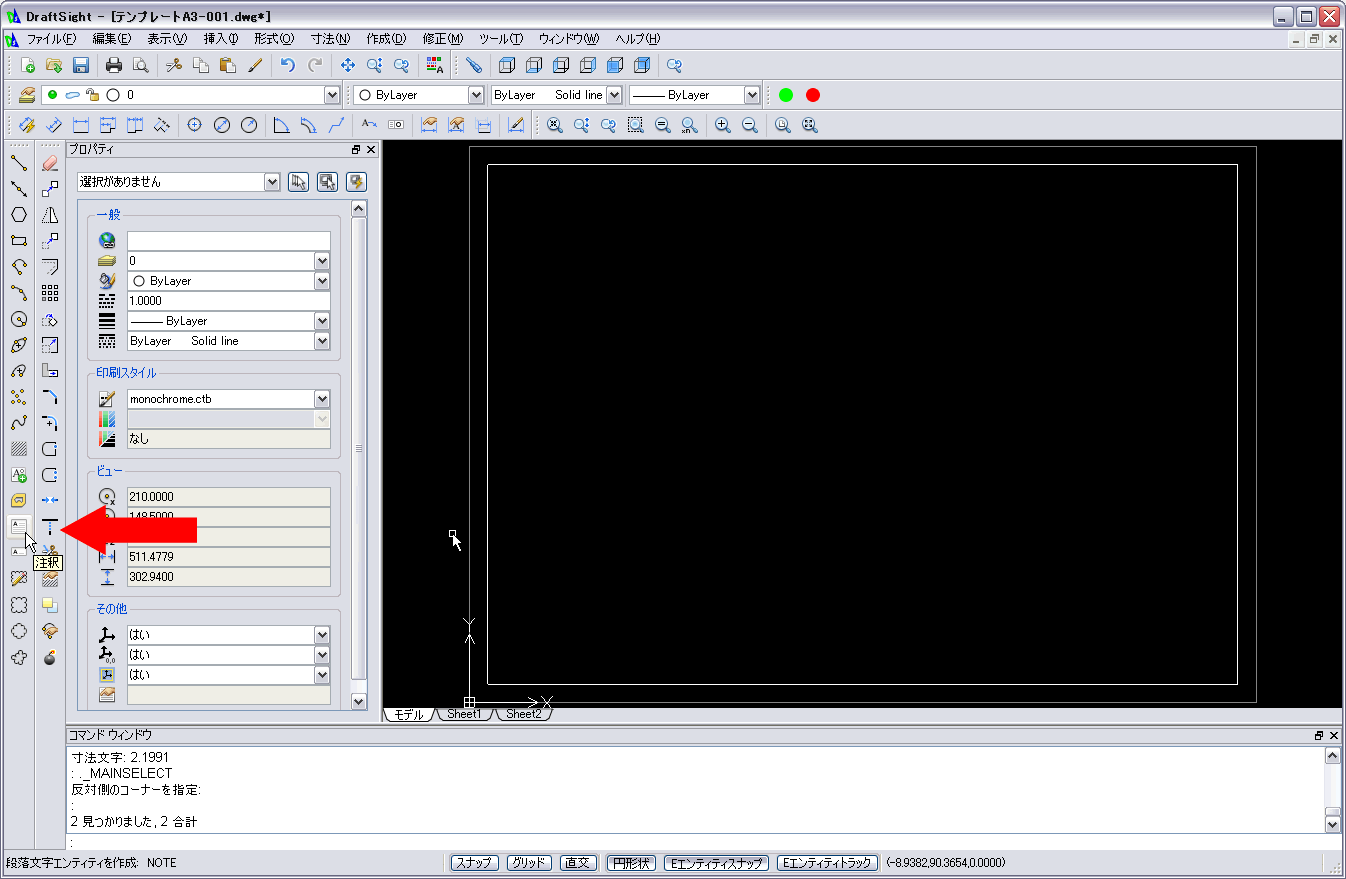Open first はい dropdown under その他
The width and height of the screenshot is (1346, 879).
click(322, 635)
